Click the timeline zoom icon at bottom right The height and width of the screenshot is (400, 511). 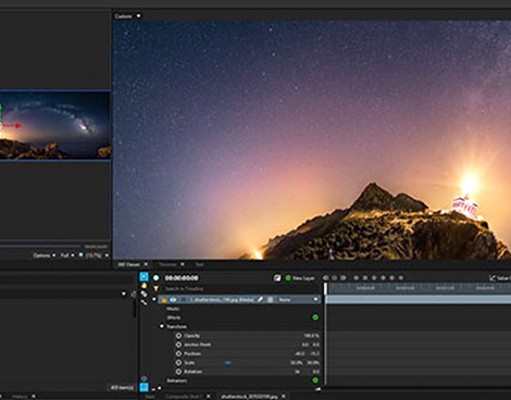(x=317, y=389)
